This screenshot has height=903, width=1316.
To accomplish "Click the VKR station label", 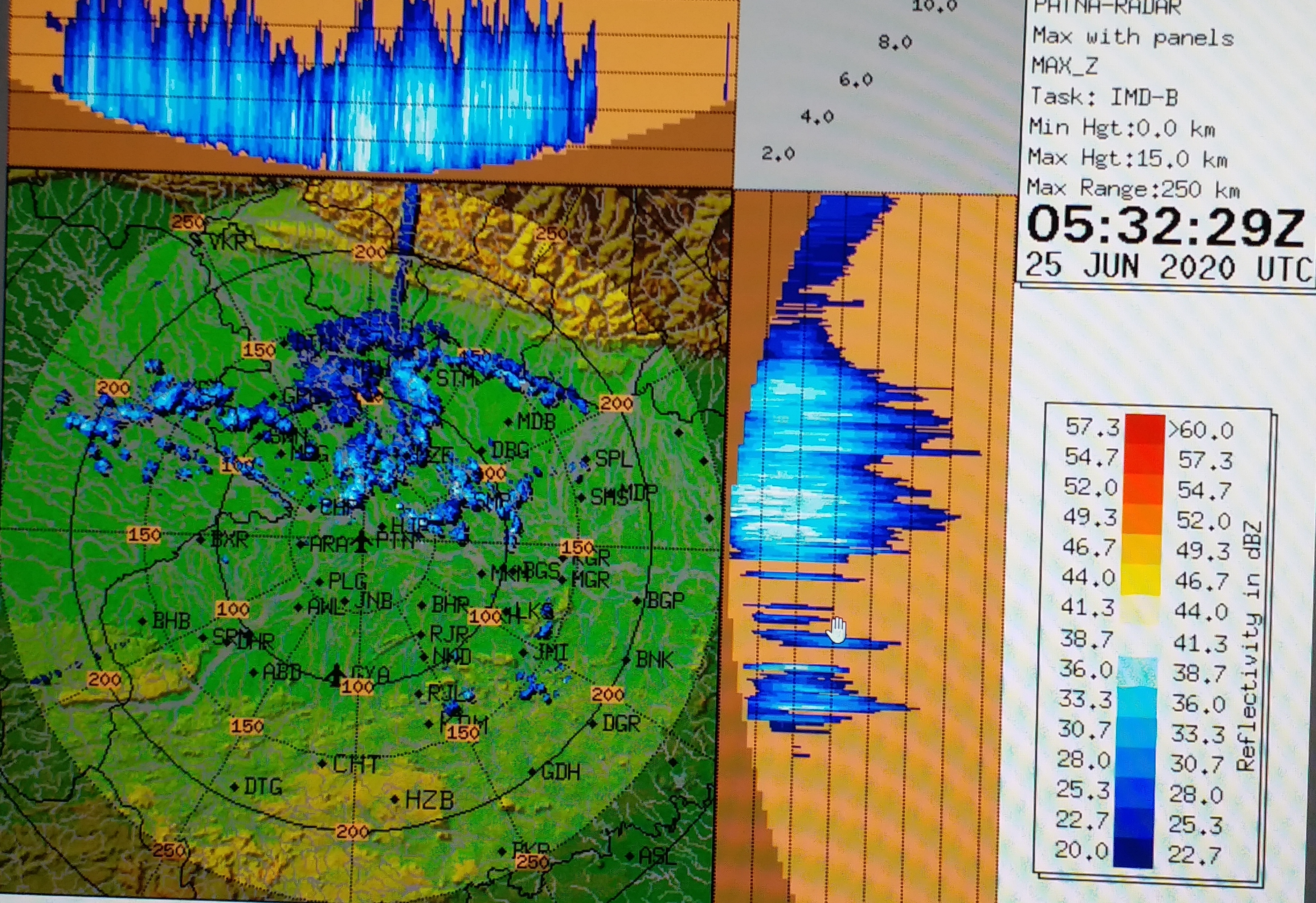I will [x=228, y=242].
